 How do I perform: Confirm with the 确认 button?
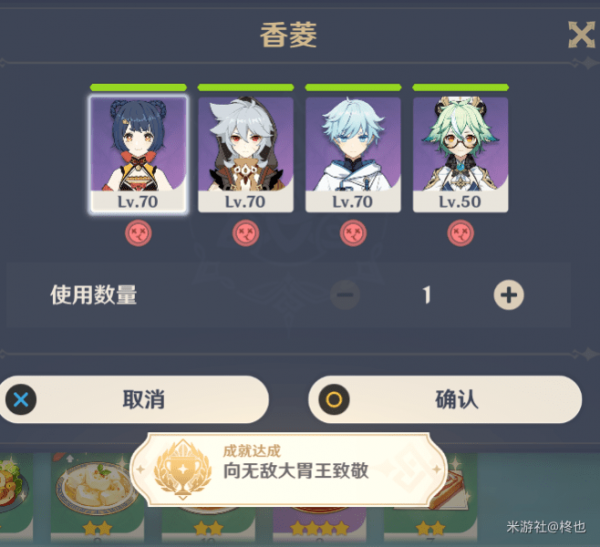click(x=445, y=400)
